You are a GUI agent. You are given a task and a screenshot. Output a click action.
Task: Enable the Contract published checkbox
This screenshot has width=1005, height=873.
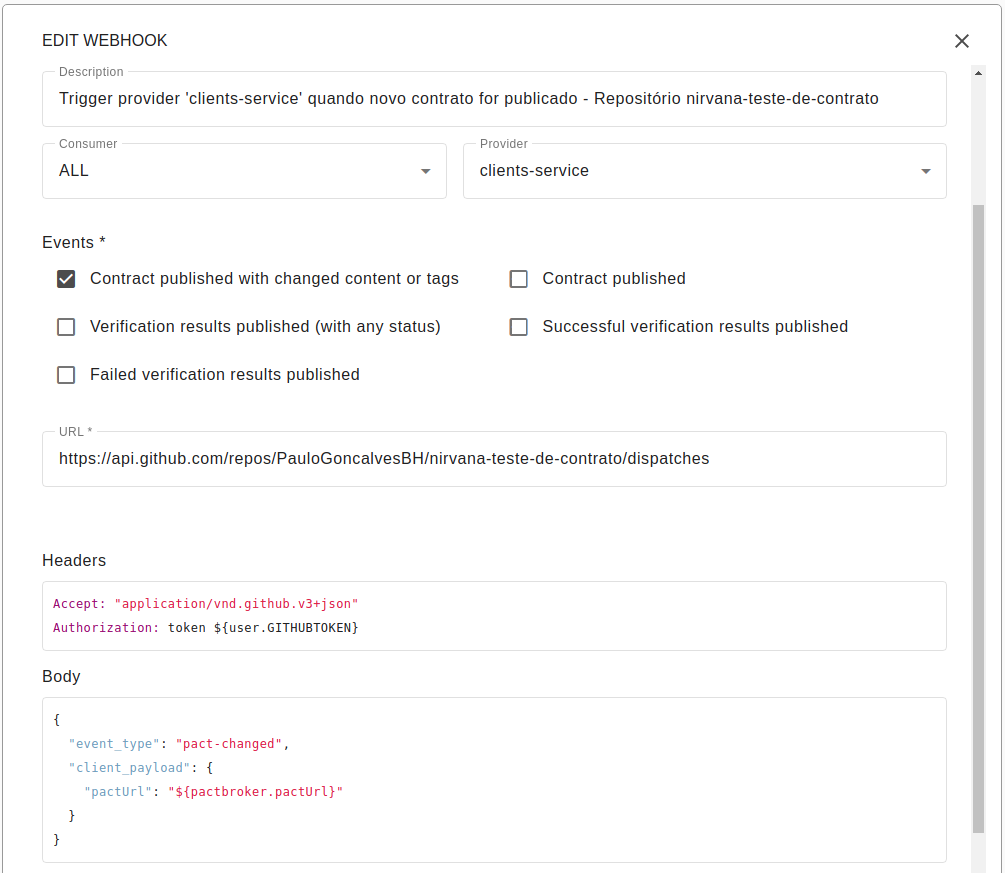click(x=518, y=279)
